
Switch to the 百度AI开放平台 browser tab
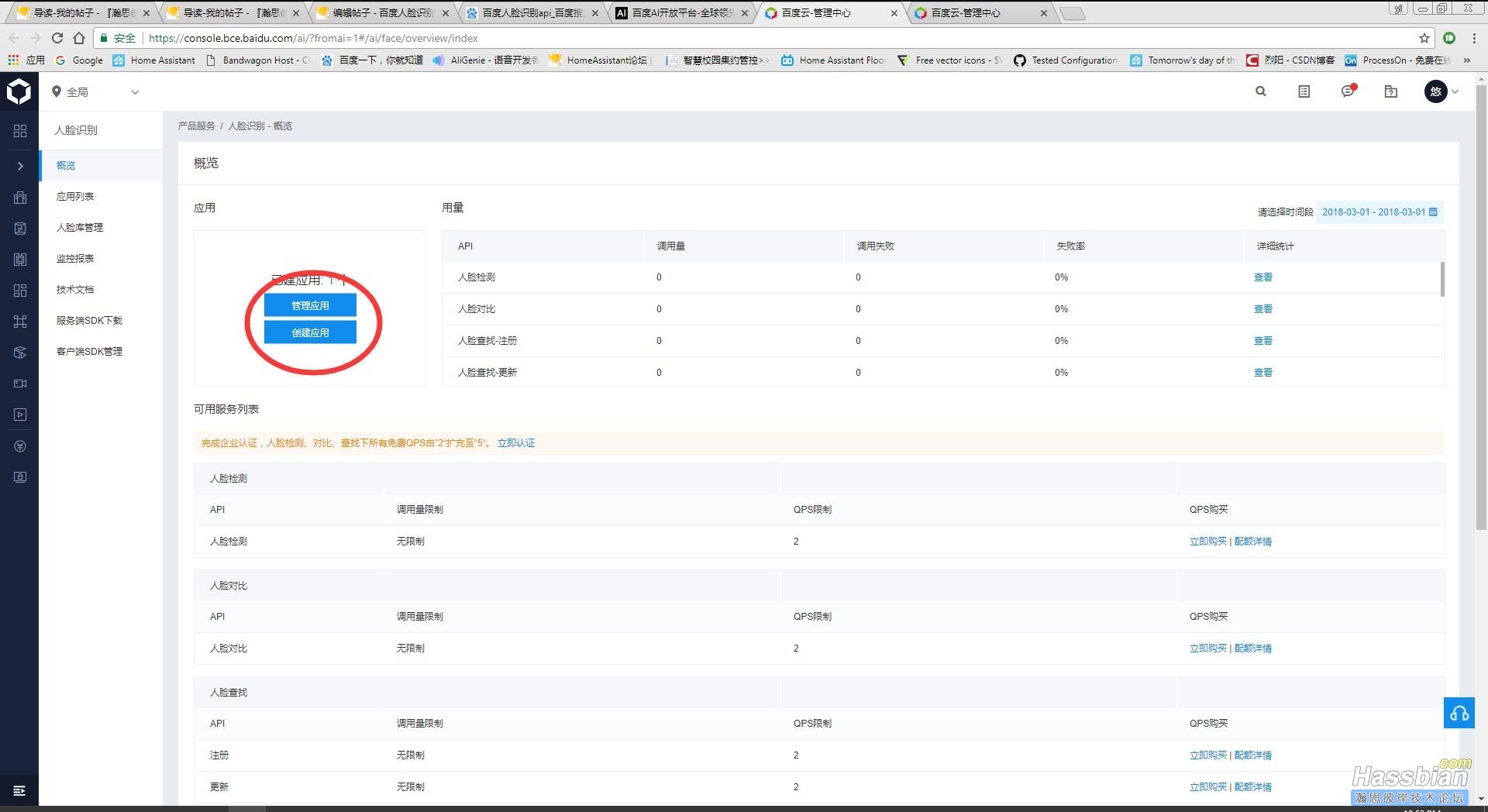(x=682, y=12)
